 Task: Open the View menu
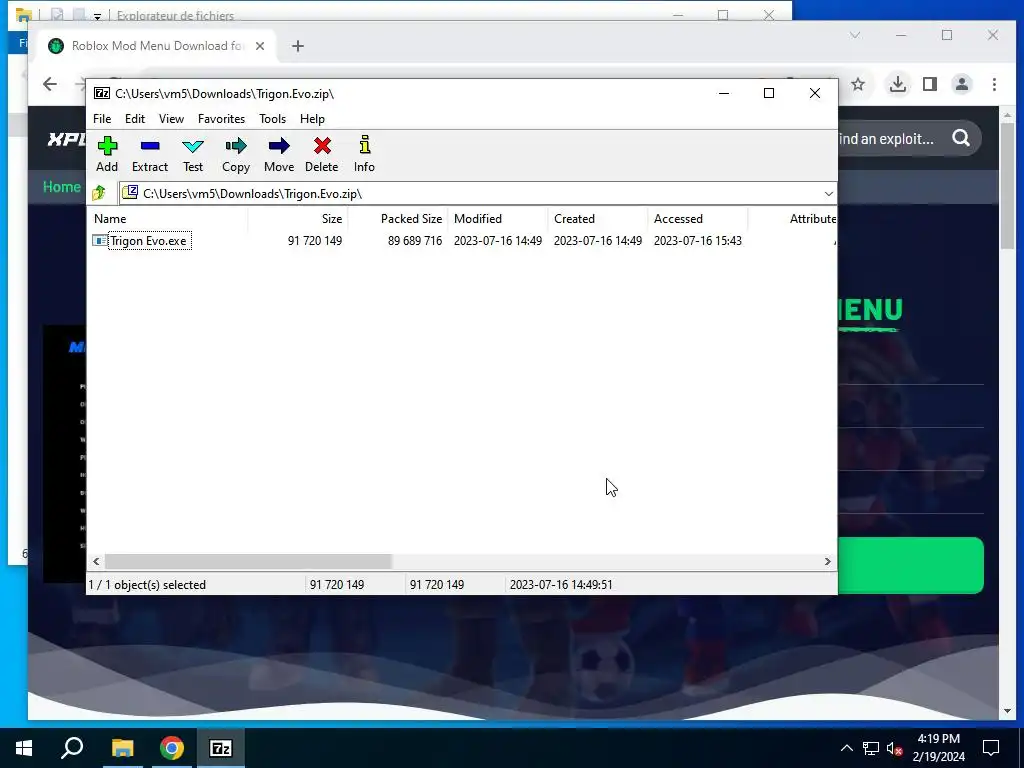tap(171, 119)
